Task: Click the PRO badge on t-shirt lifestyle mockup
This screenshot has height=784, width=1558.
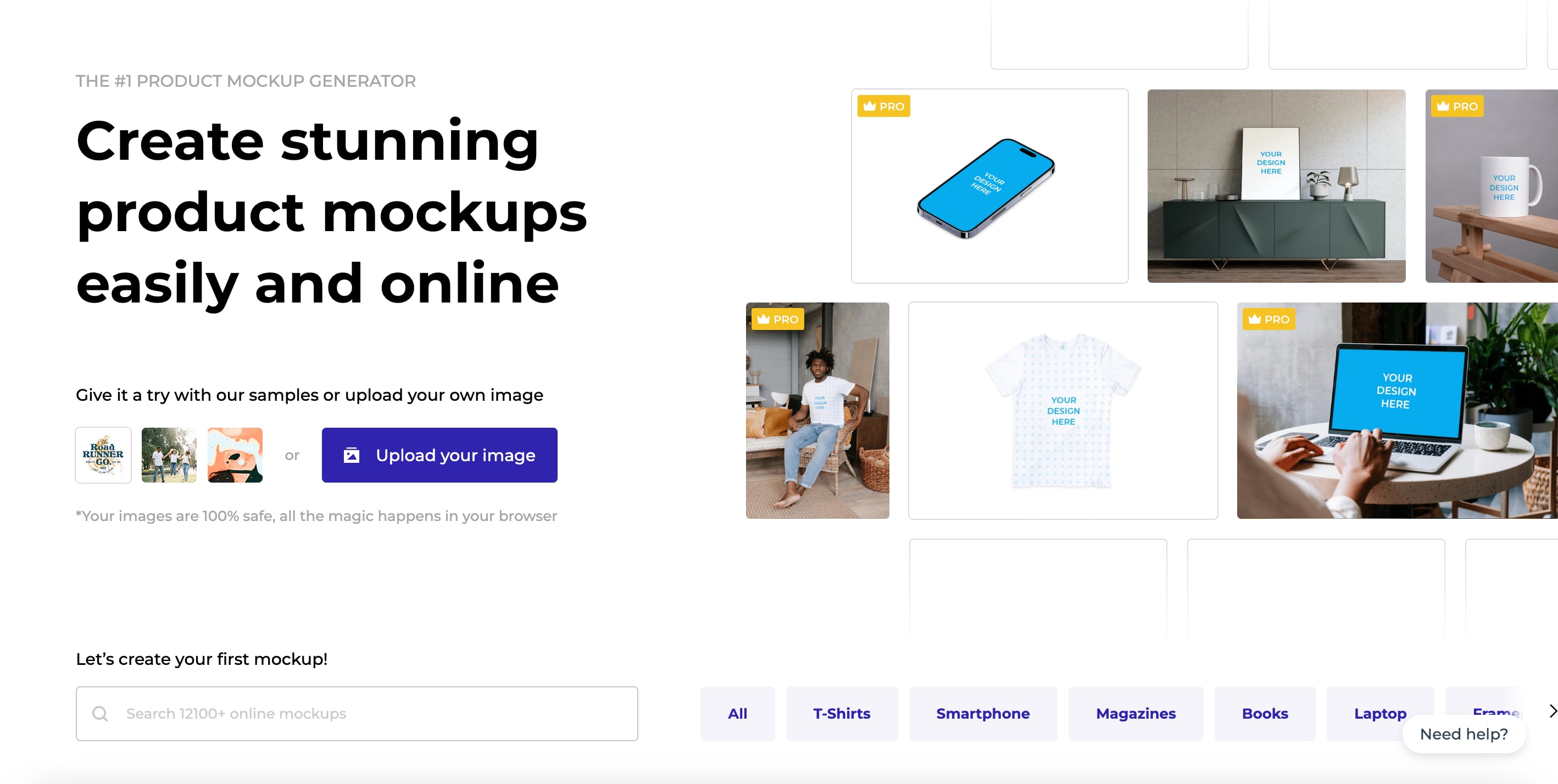Action: 778,318
